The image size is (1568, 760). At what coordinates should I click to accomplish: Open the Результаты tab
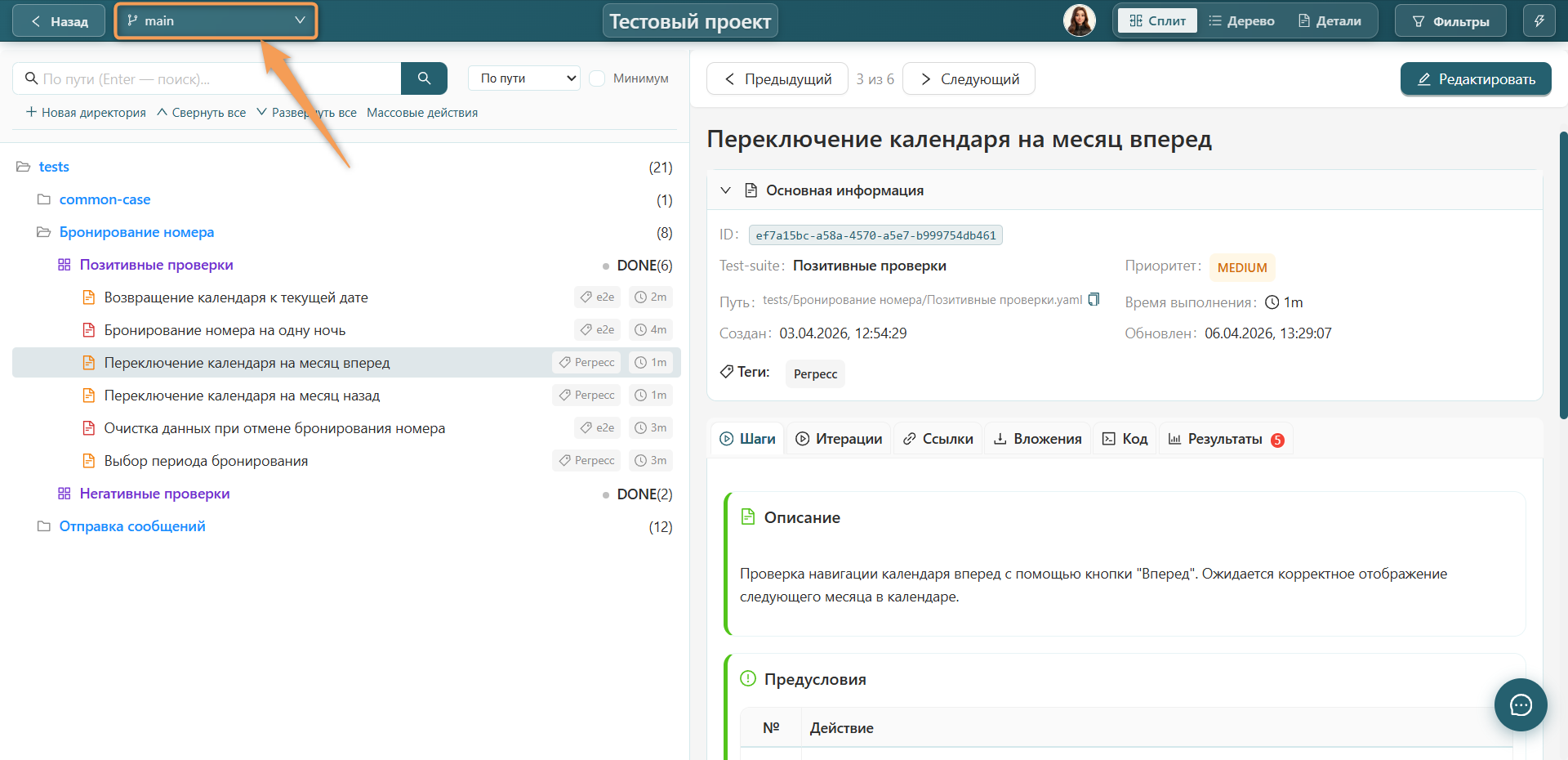click(1225, 439)
